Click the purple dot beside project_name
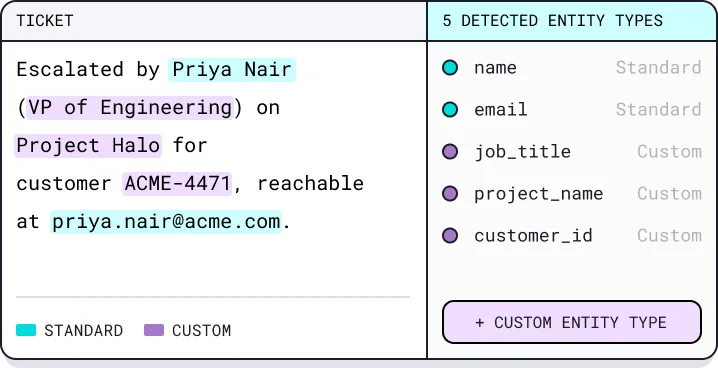The width and height of the screenshot is (718, 368). pyautogui.click(x=450, y=194)
